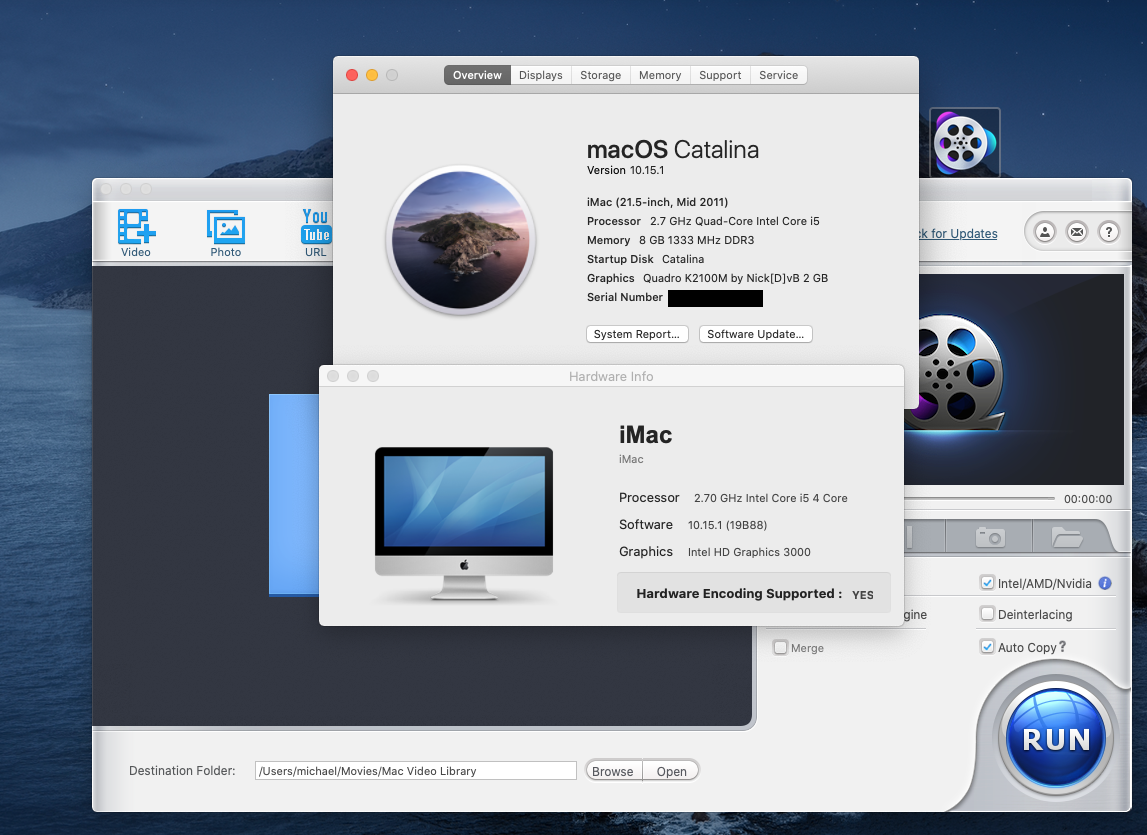This screenshot has width=1147, height=835.
Task: Minimize the About This Mac window
Action: point(372,75)
